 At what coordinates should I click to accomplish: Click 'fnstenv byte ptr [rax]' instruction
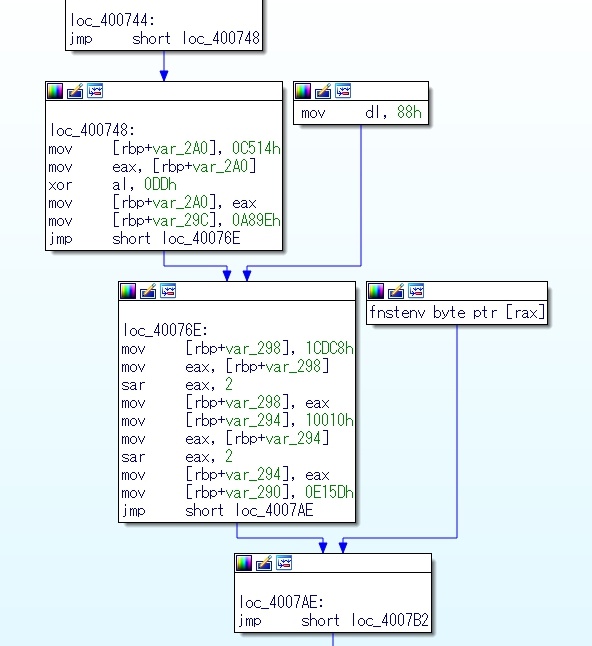click(x=457, y=313)
